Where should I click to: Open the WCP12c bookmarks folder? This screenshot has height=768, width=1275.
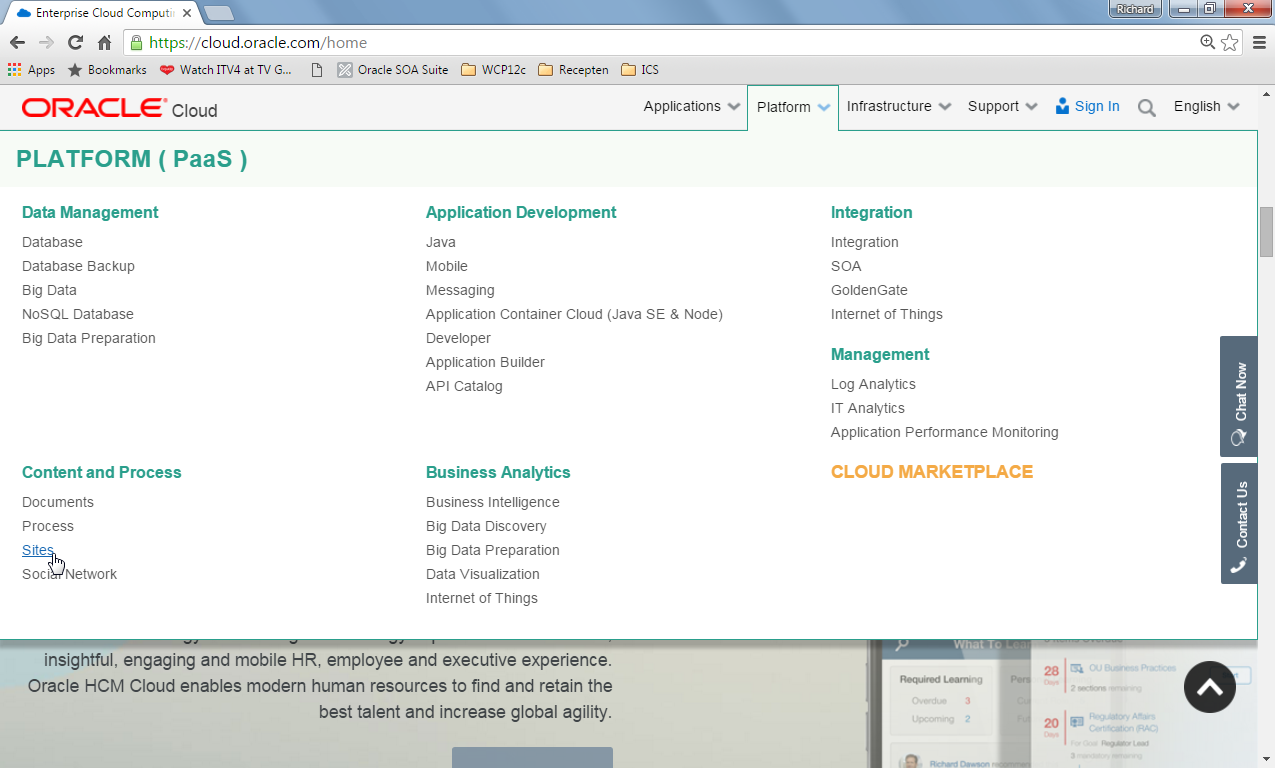(494, 70)
